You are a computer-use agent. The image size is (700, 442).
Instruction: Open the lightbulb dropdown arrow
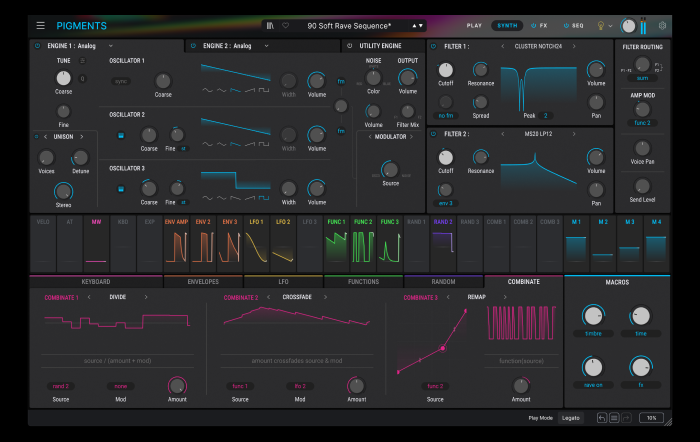tap(610, 26)
